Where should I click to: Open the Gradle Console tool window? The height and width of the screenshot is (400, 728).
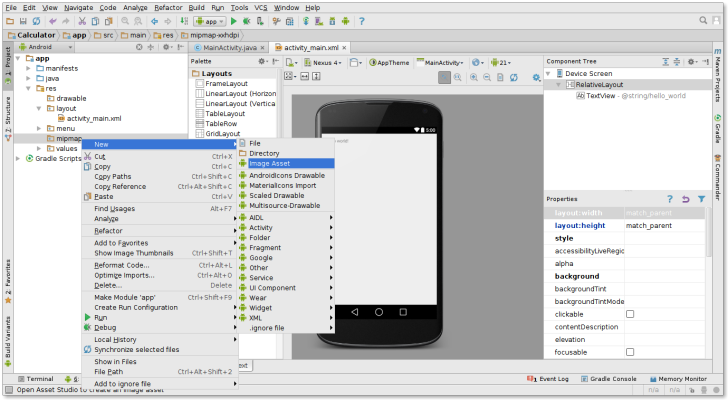click(x=609, y=379)
